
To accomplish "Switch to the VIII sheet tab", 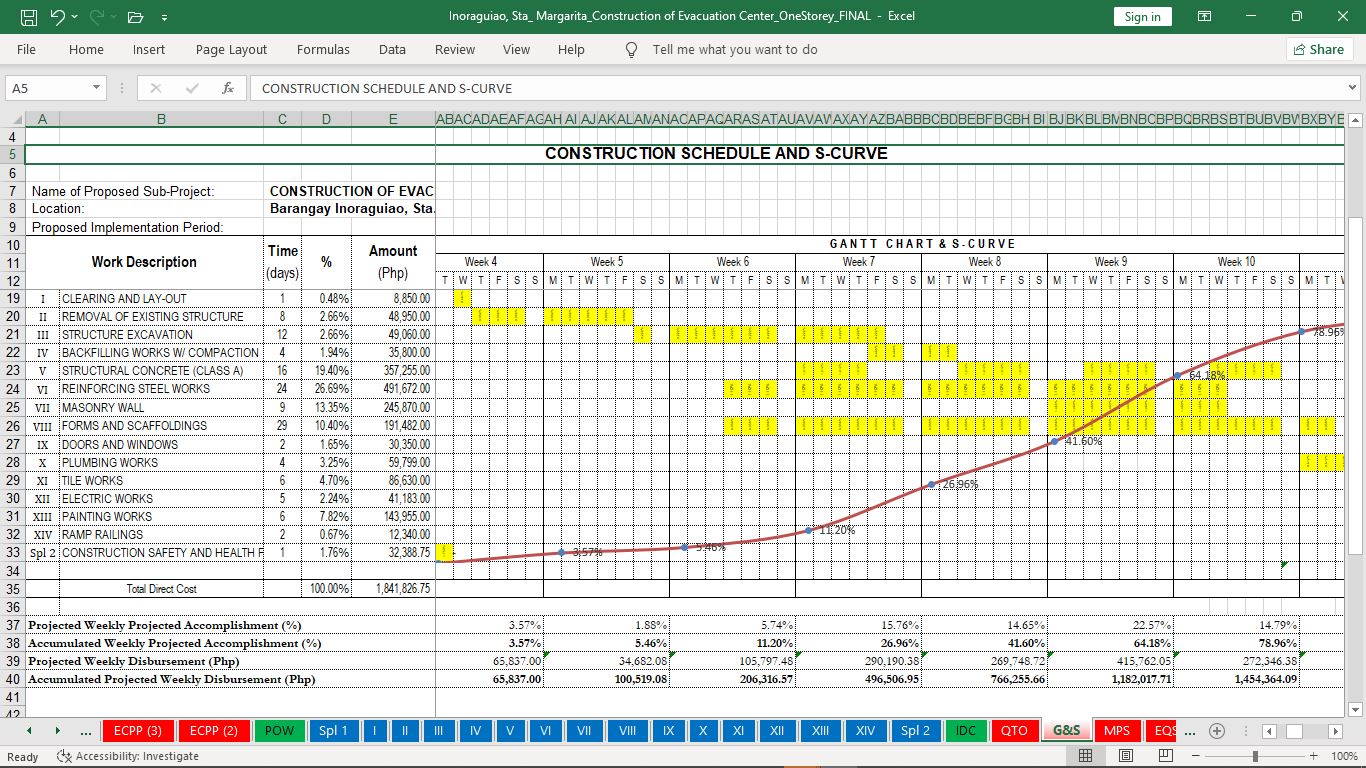I will 627,731.
